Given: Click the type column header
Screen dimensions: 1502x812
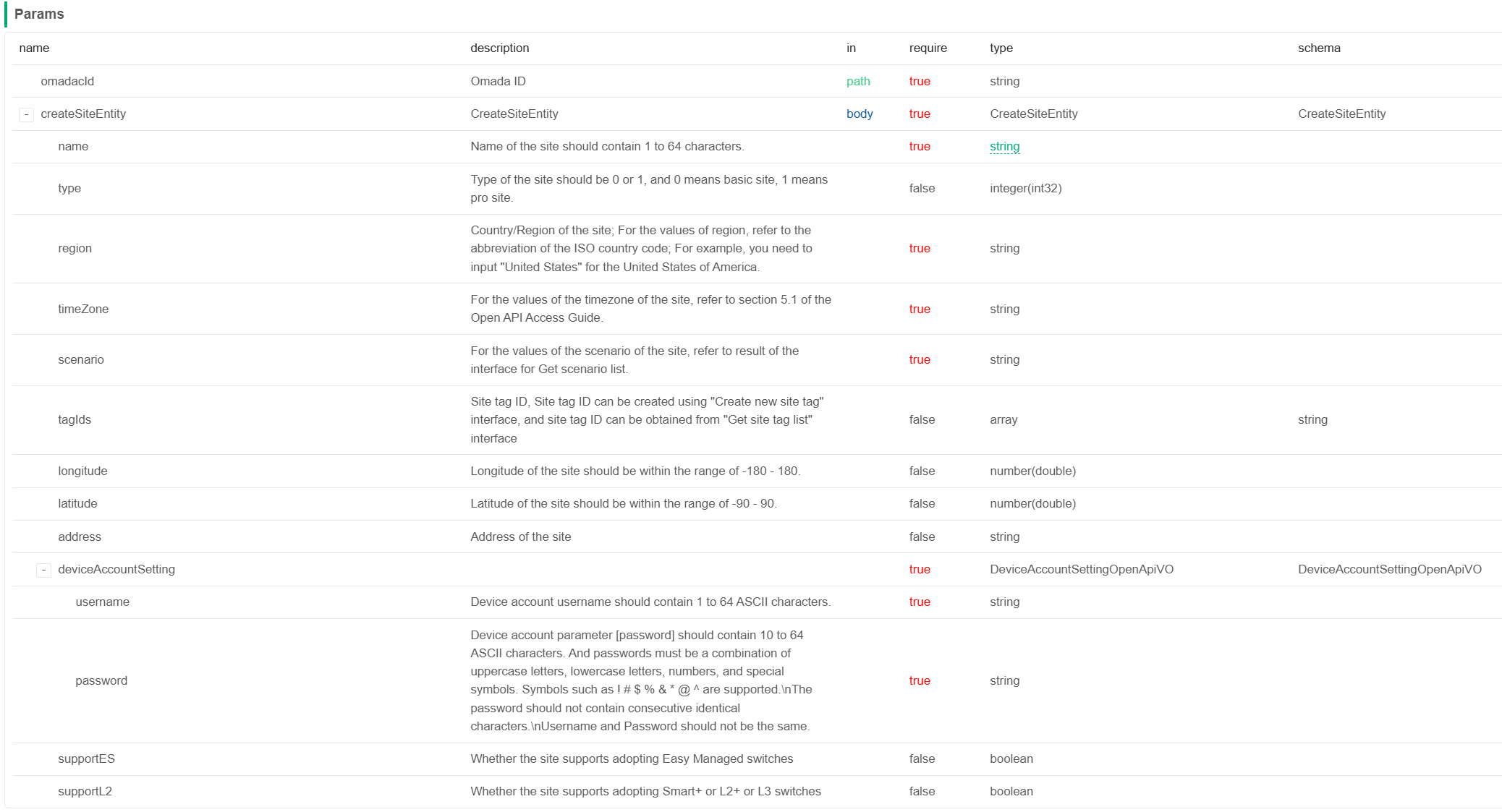Looking at the screenshot, I should (x=1001, y=48).
